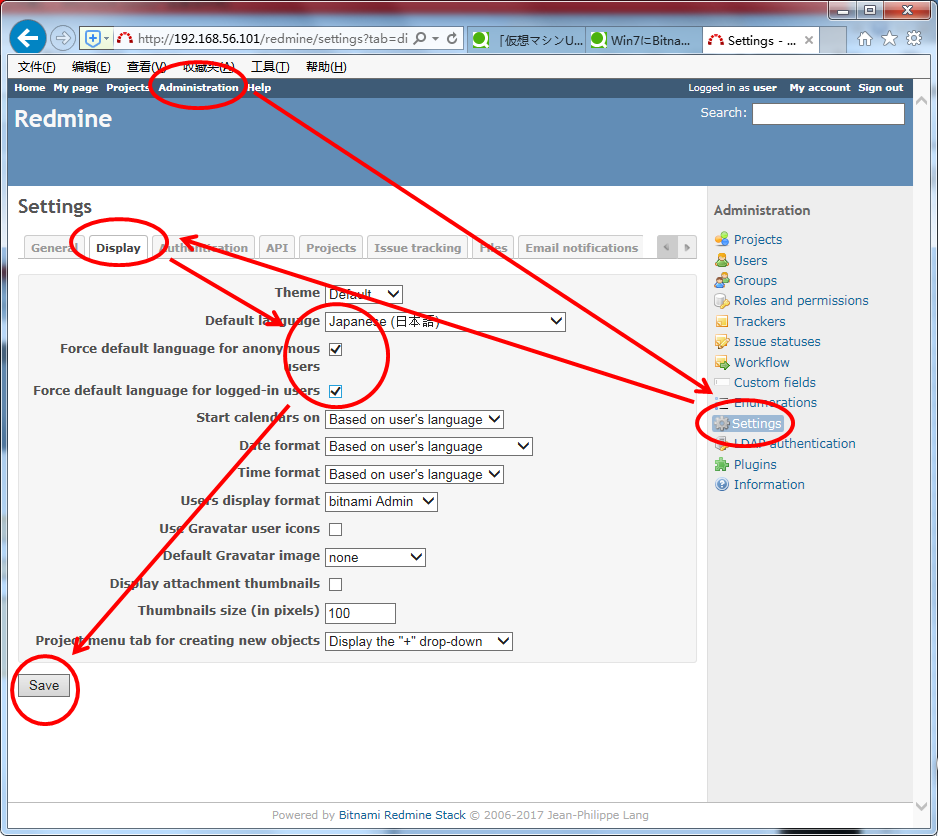Switch to the Projects settings tab
The image size is (938, 836).
(331, 247)
